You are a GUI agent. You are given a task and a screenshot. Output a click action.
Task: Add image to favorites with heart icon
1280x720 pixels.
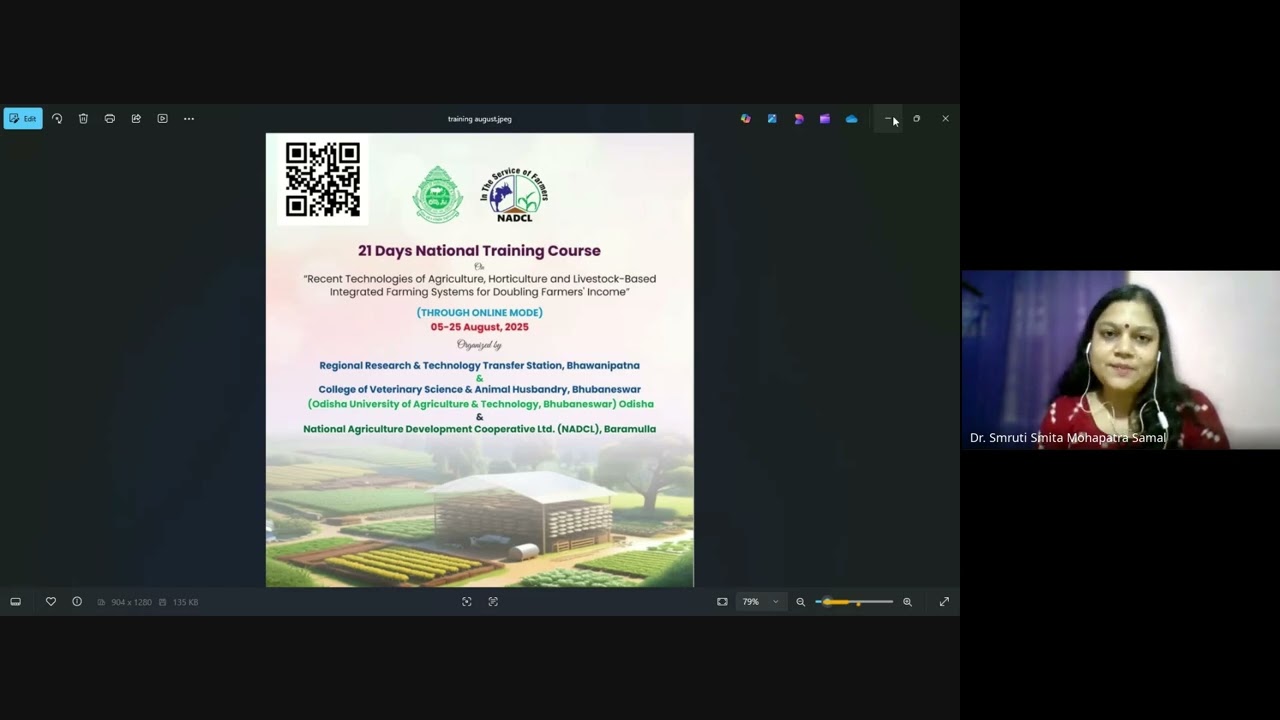[51, 602]
